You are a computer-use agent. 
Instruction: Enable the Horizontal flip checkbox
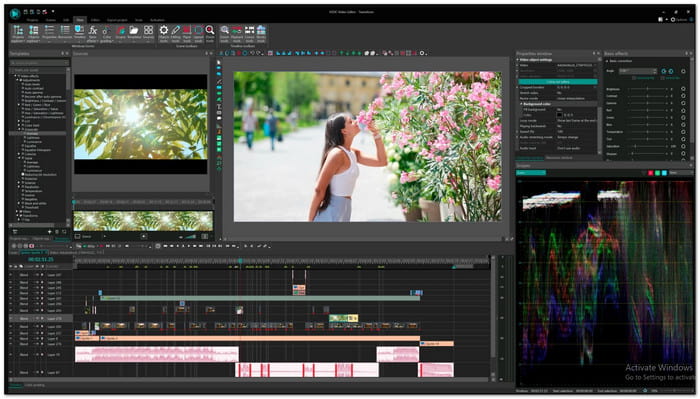click(634, 78)
